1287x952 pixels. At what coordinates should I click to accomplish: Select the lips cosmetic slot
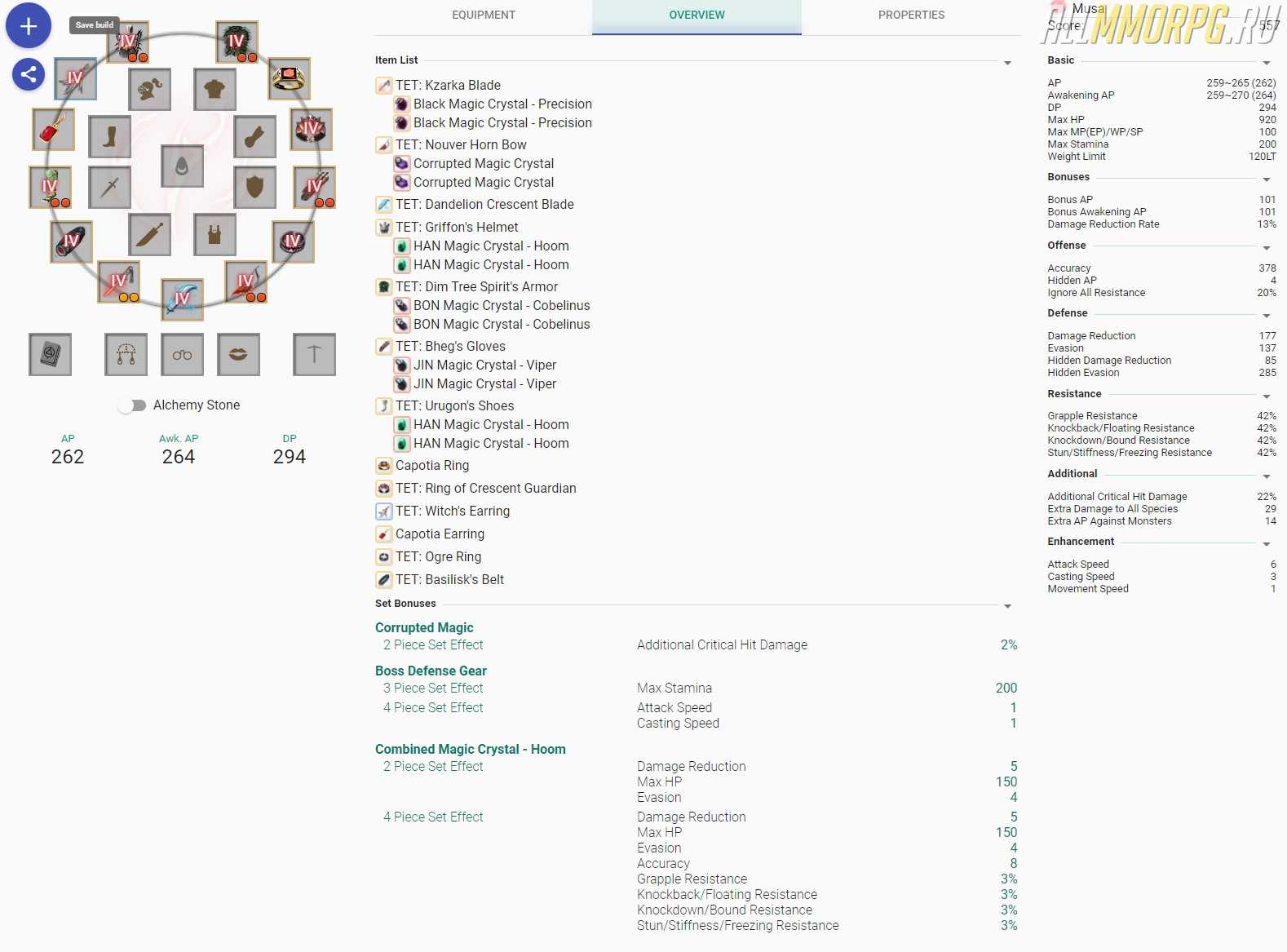click(x=238, y=354)
